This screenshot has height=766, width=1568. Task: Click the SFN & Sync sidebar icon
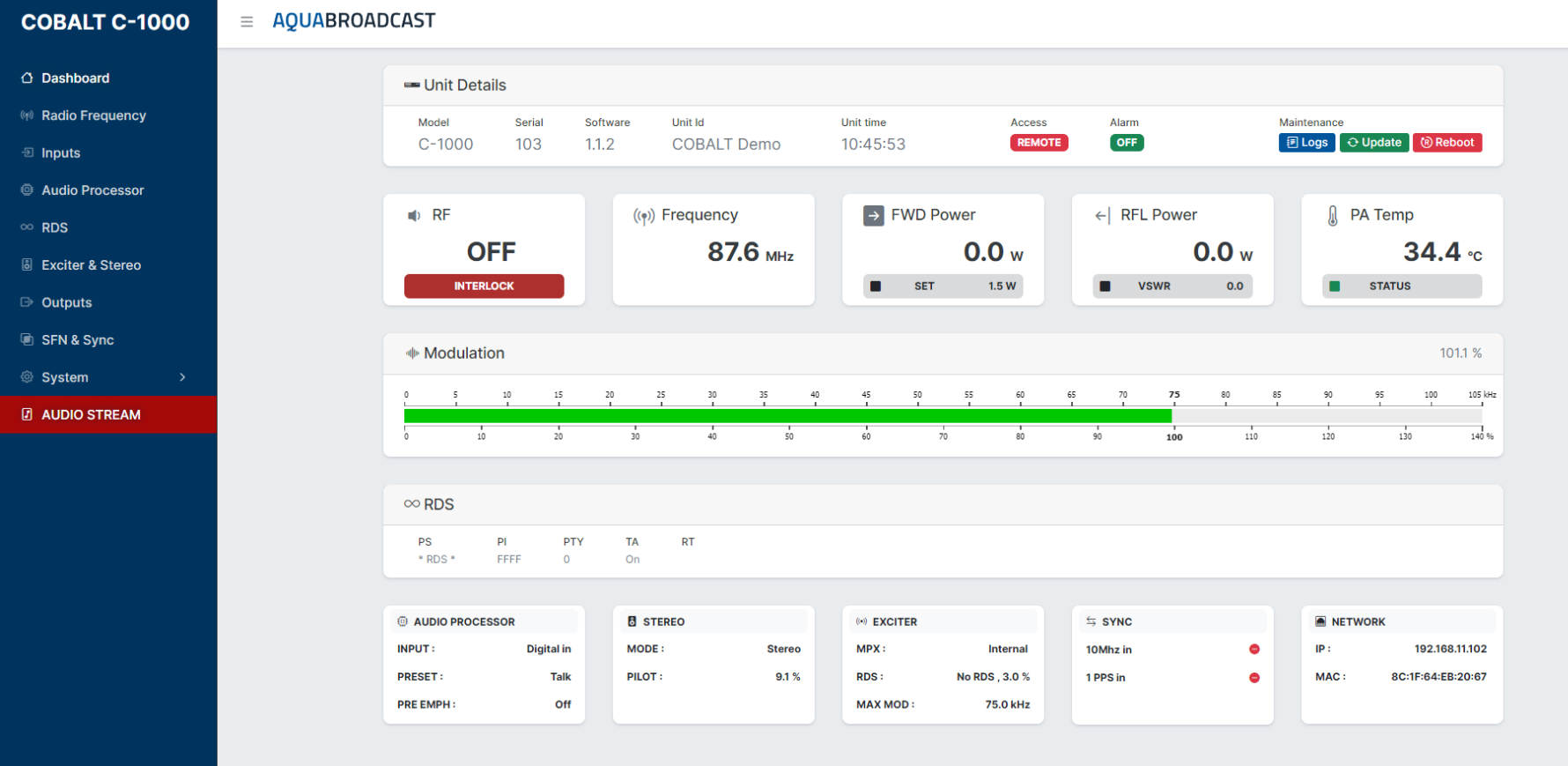pos(27,339)
